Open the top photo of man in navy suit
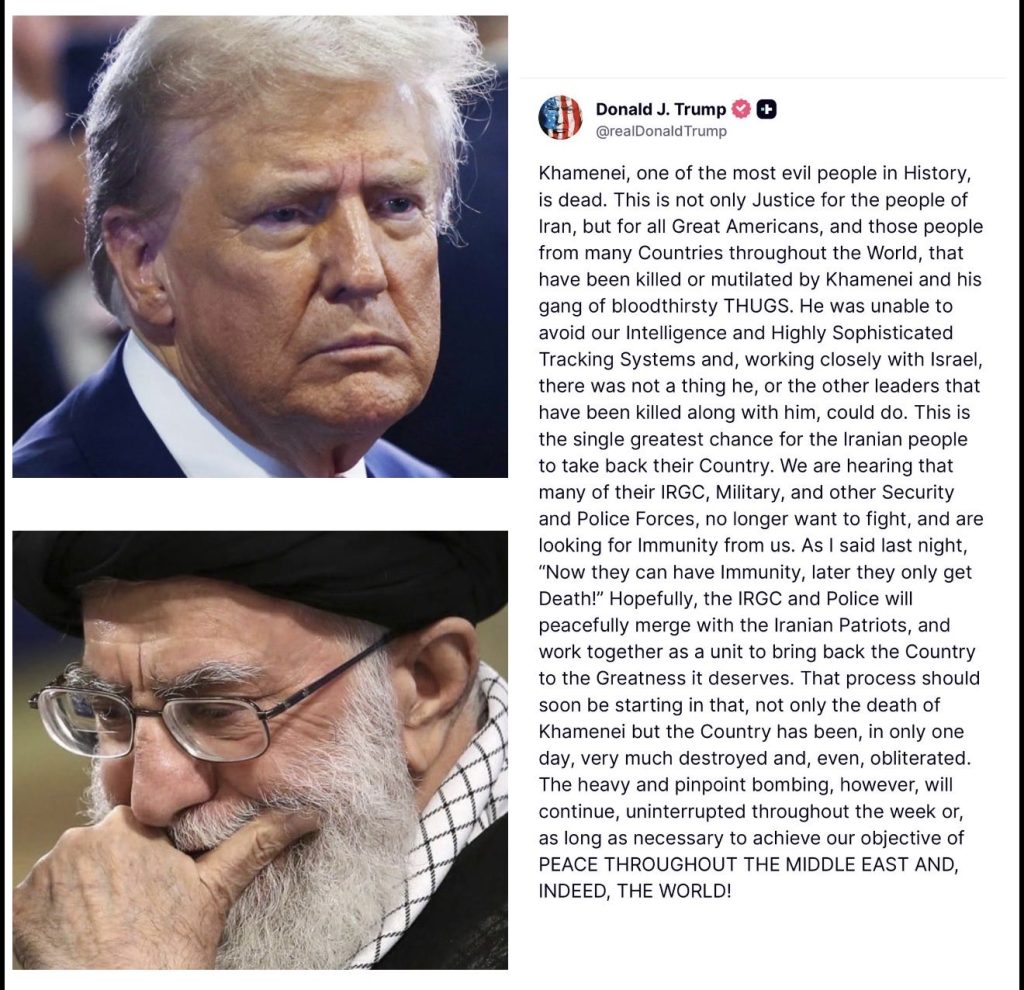The image size is (1024, 990). [260, 247]
